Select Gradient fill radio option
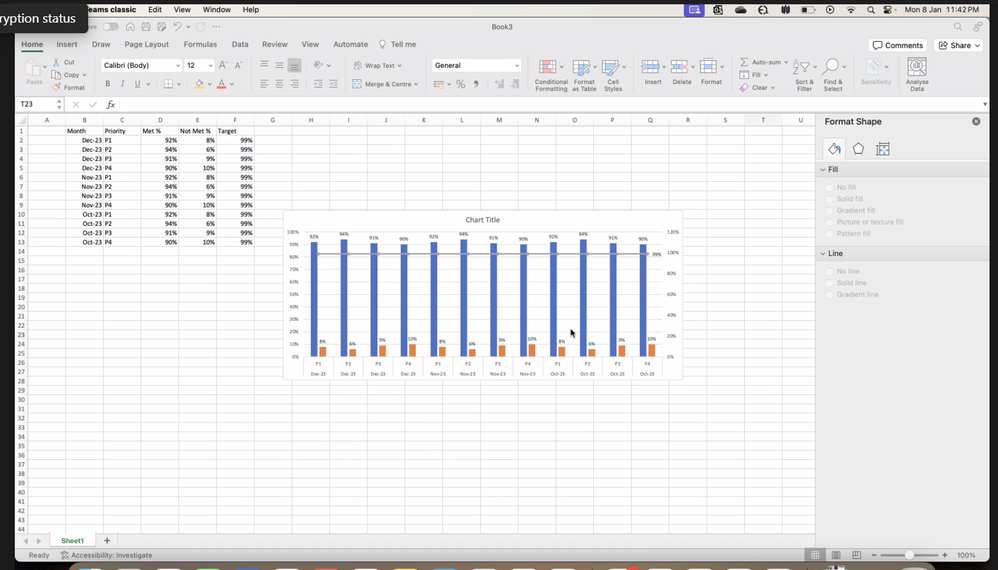Viewport: 998px width, 570px height. pos(829,211)
